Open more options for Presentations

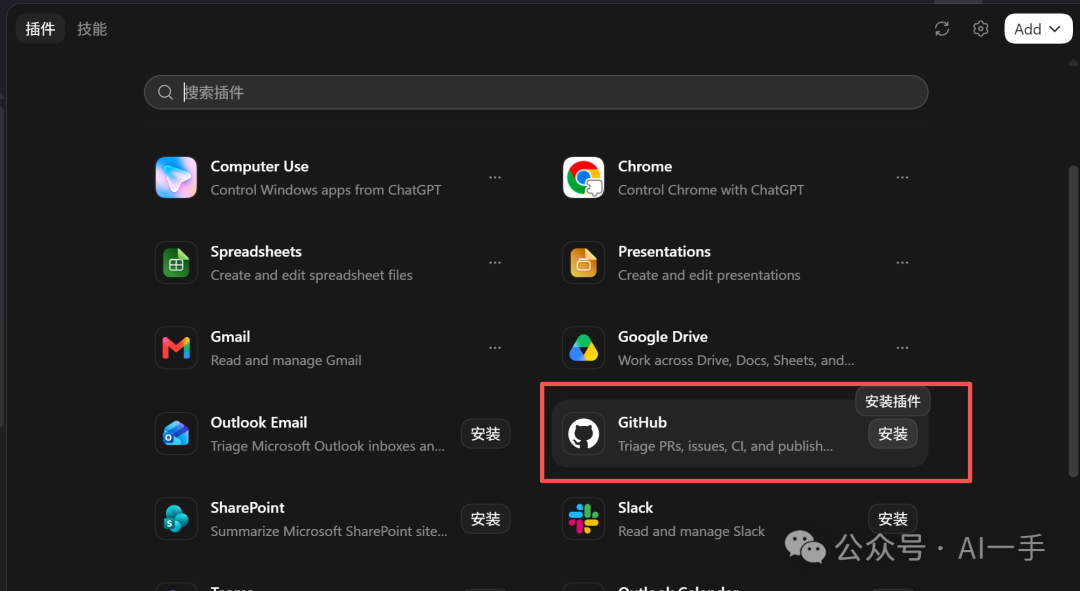pos(902,263)
